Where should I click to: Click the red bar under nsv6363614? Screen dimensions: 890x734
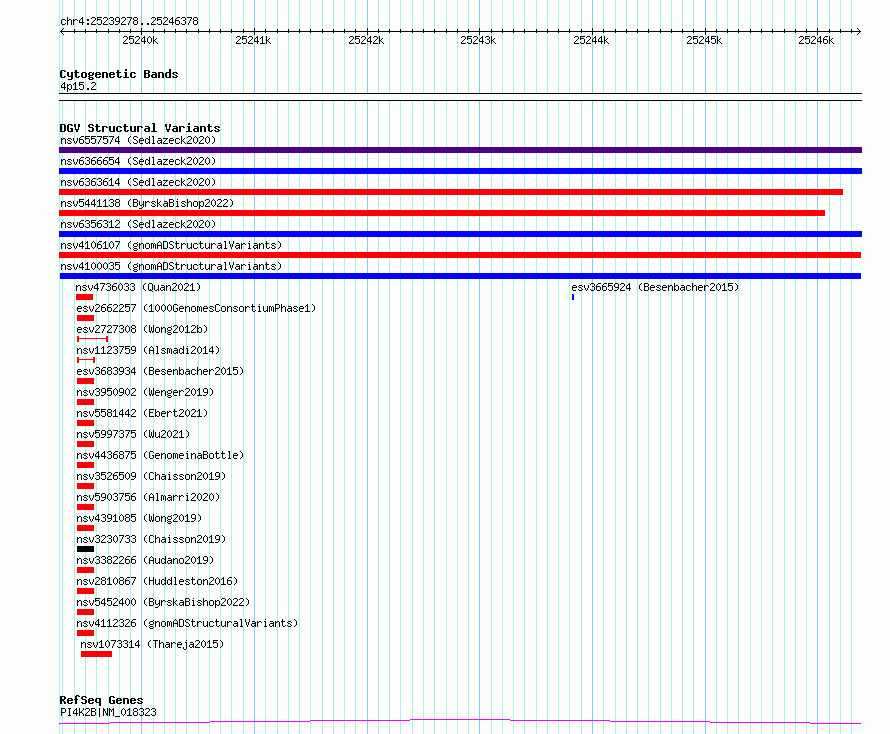pos(451,192)
